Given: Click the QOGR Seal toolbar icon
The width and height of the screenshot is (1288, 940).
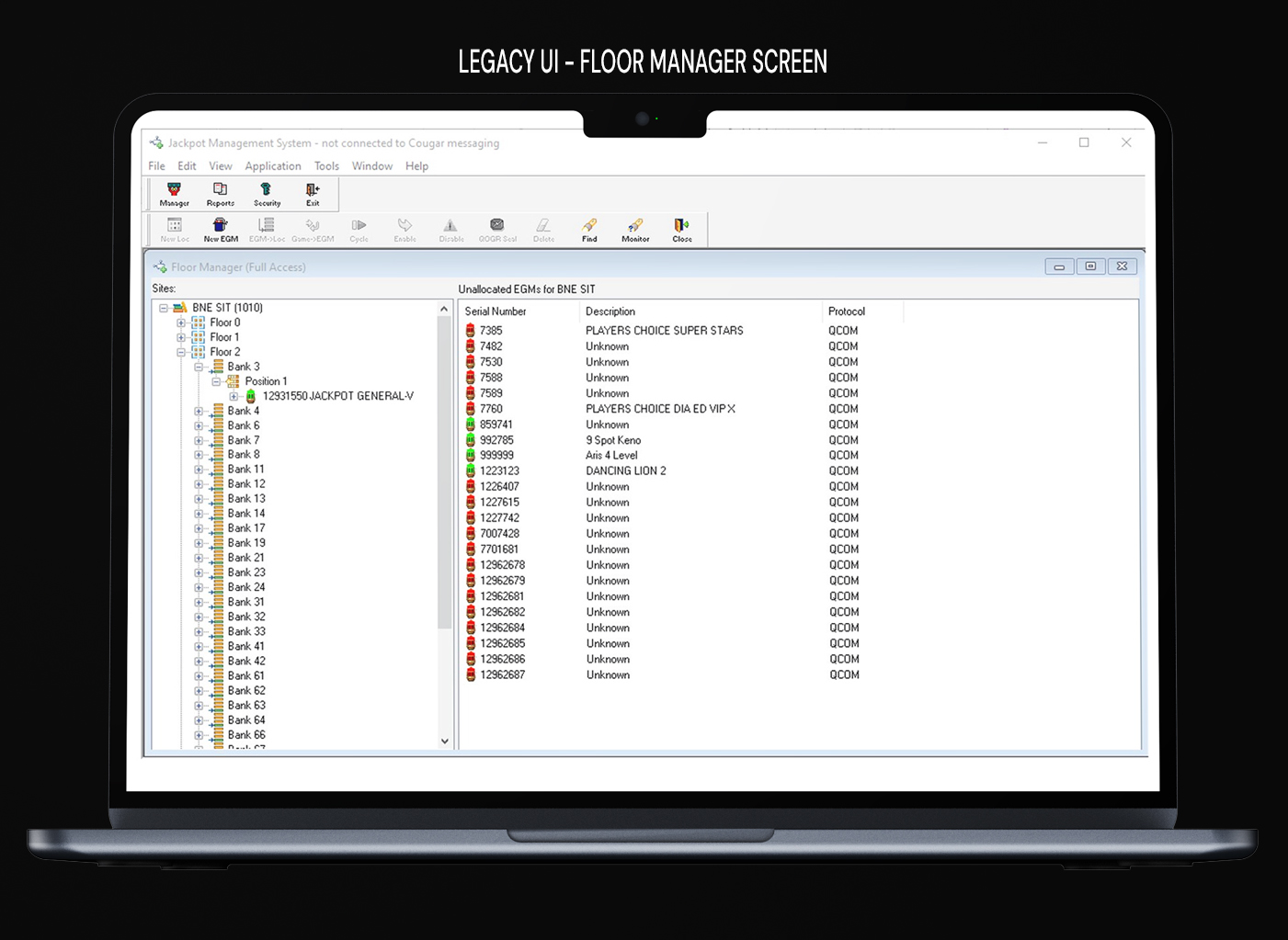Looking at the screenshot, I should tap(497, 230).
